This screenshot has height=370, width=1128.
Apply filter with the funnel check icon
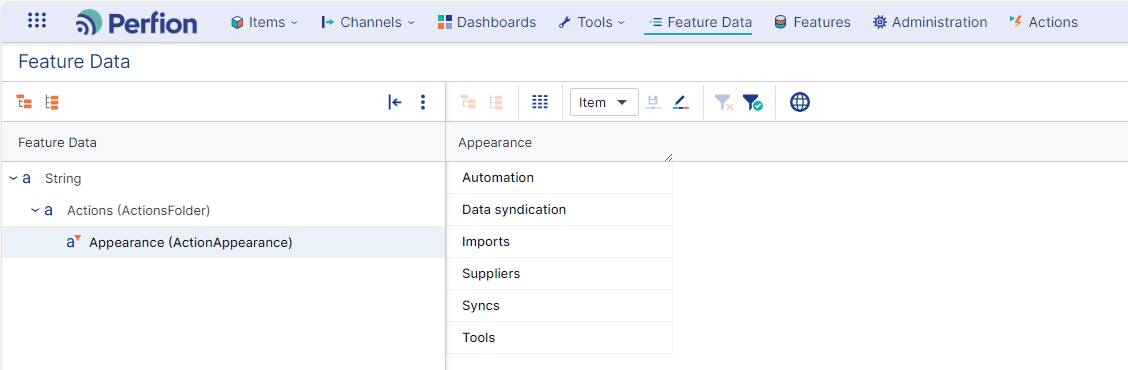[x=752, y=102]
